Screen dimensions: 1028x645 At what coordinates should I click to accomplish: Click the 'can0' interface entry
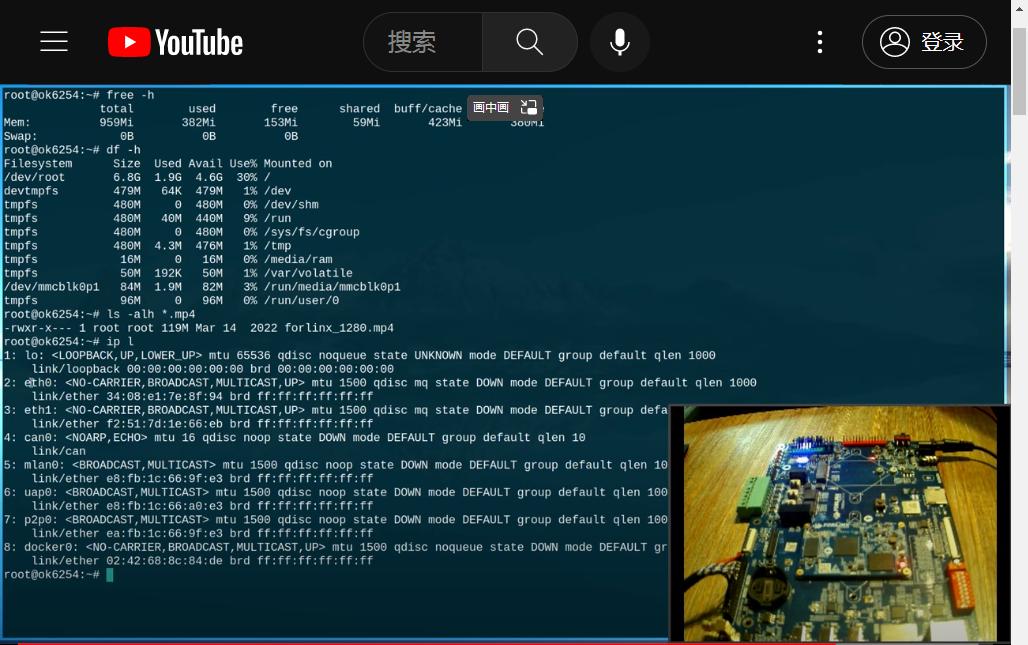pyautogui.click(x=294, y=438)
